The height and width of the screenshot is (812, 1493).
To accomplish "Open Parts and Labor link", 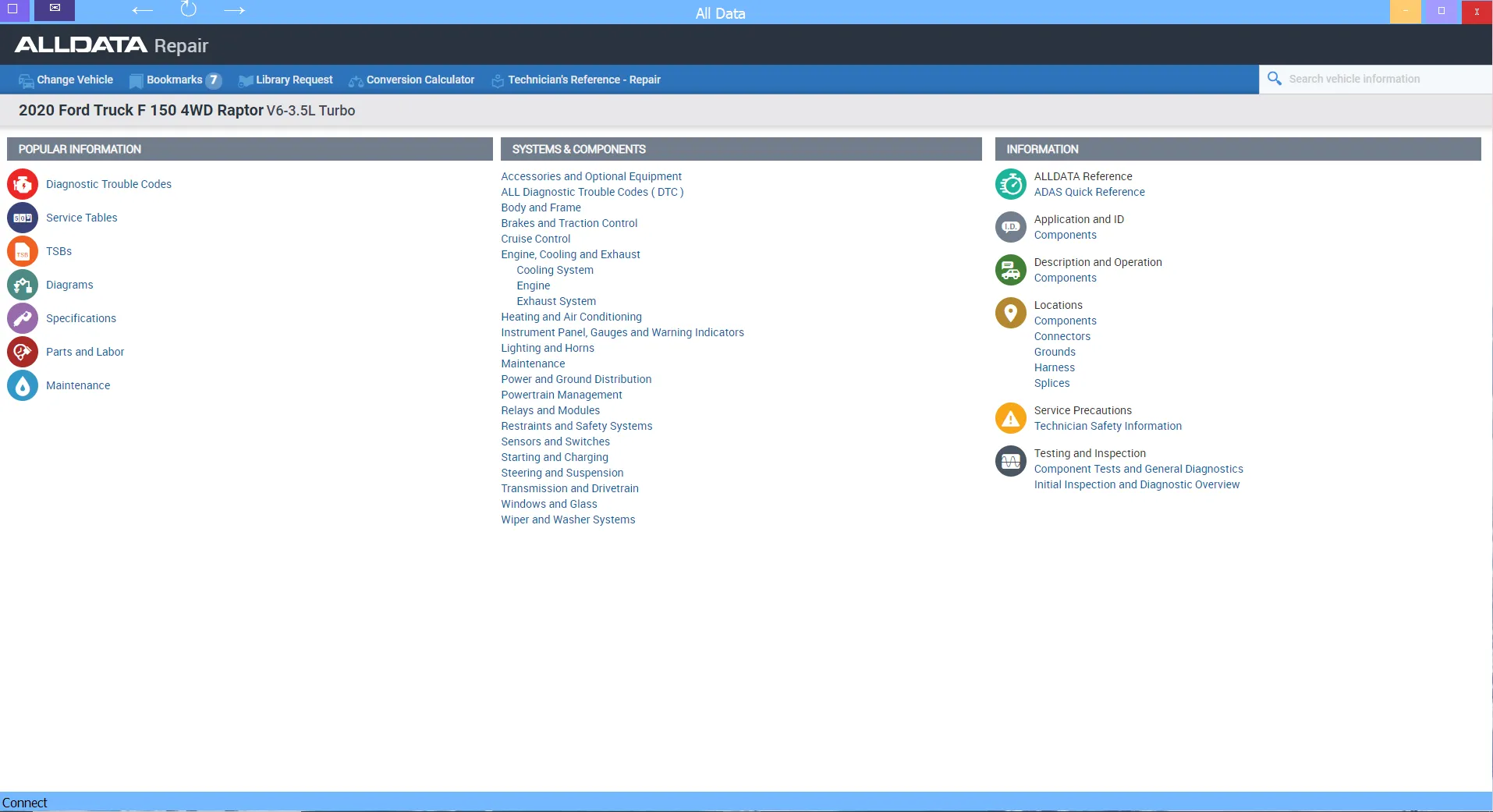I will tap(85, 352).
